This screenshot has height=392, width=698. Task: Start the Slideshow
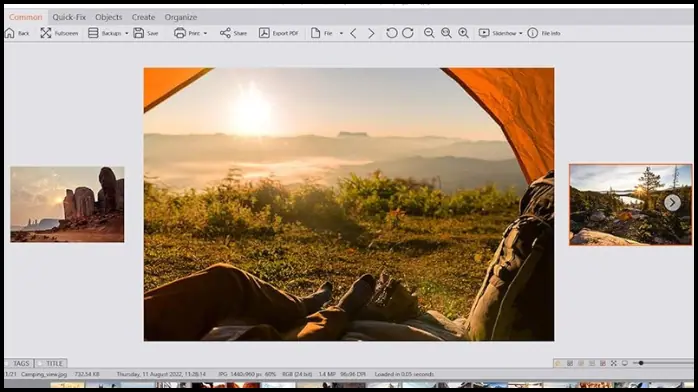point(497,33)
